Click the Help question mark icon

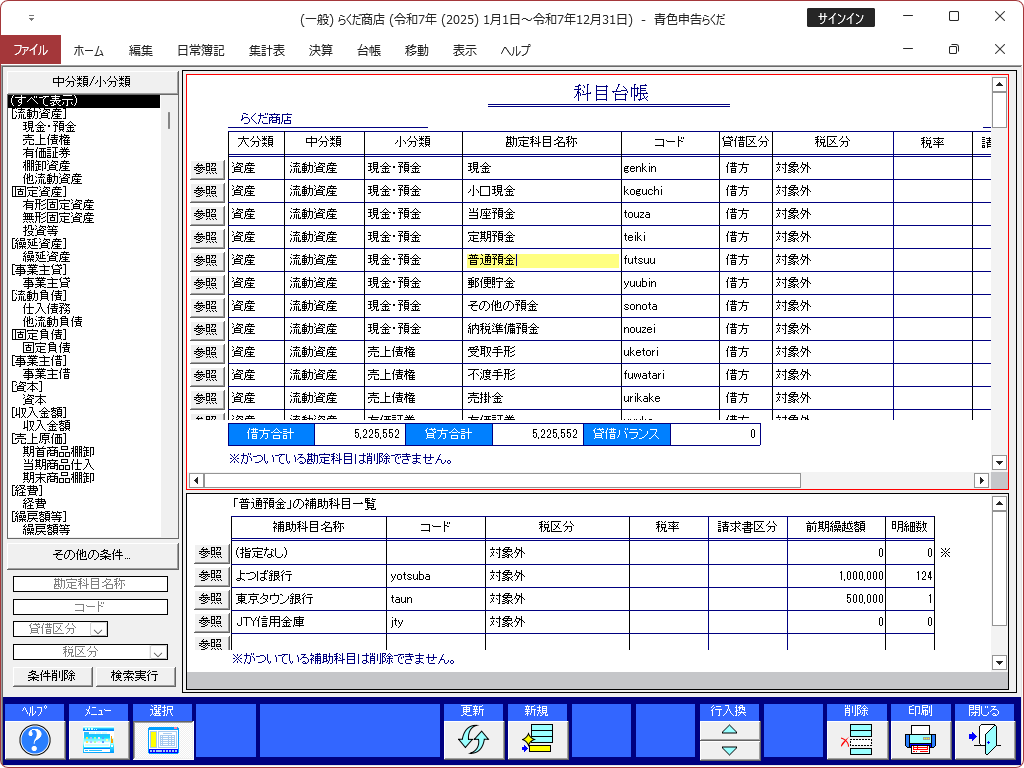click(35, 740)
